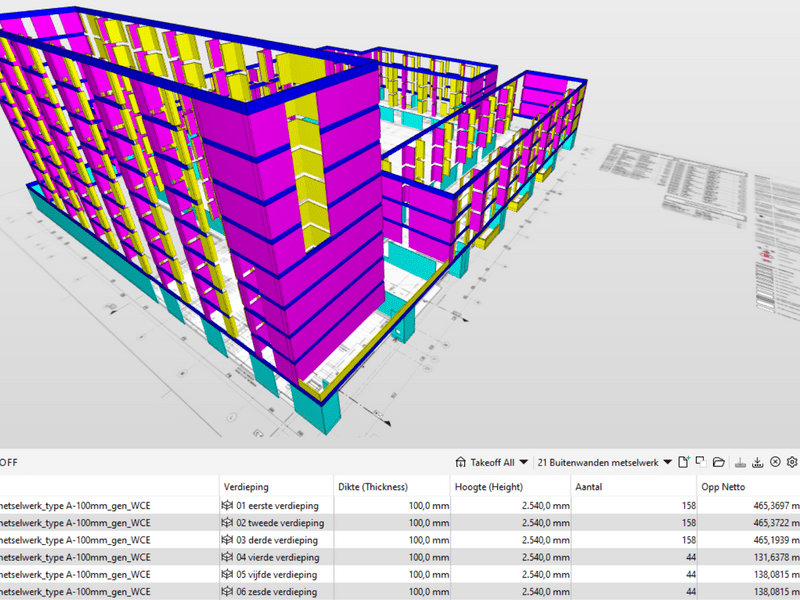Click the storey icon for 04 vierde verdieping
800x600 pixels.
(x=227, y=557)
